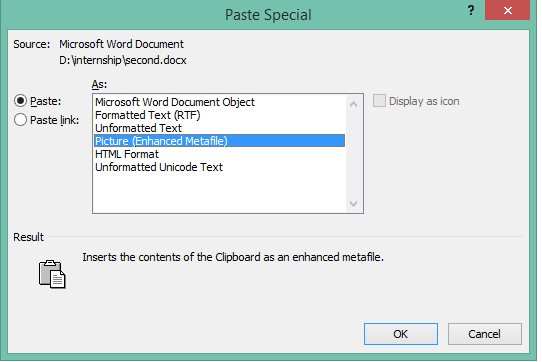The image size is (542, 362).
Task: Choose Formatted Text (RTF) option
Action: click(148, 115)
